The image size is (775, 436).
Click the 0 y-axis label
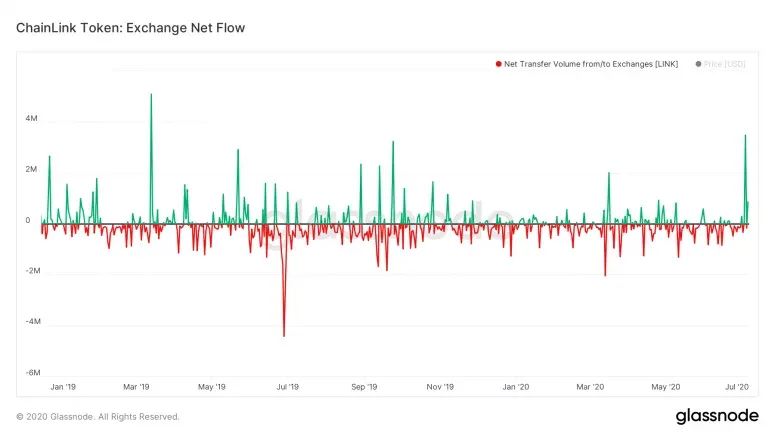tap(28, 220)
